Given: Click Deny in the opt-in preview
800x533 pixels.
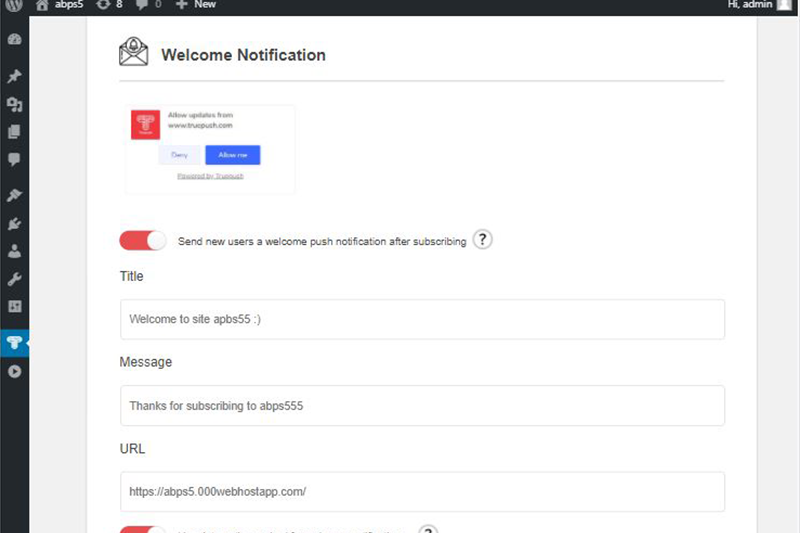Looking at the screenshot, I should click(x=180, y=155).
